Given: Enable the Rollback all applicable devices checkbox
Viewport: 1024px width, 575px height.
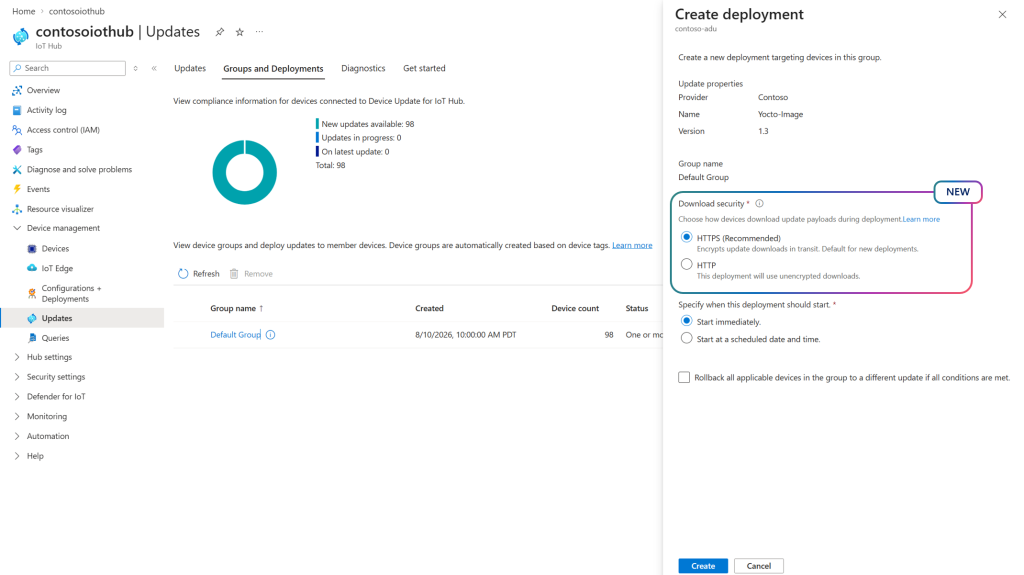Looking at the screenshot, I should pos(684,377).
